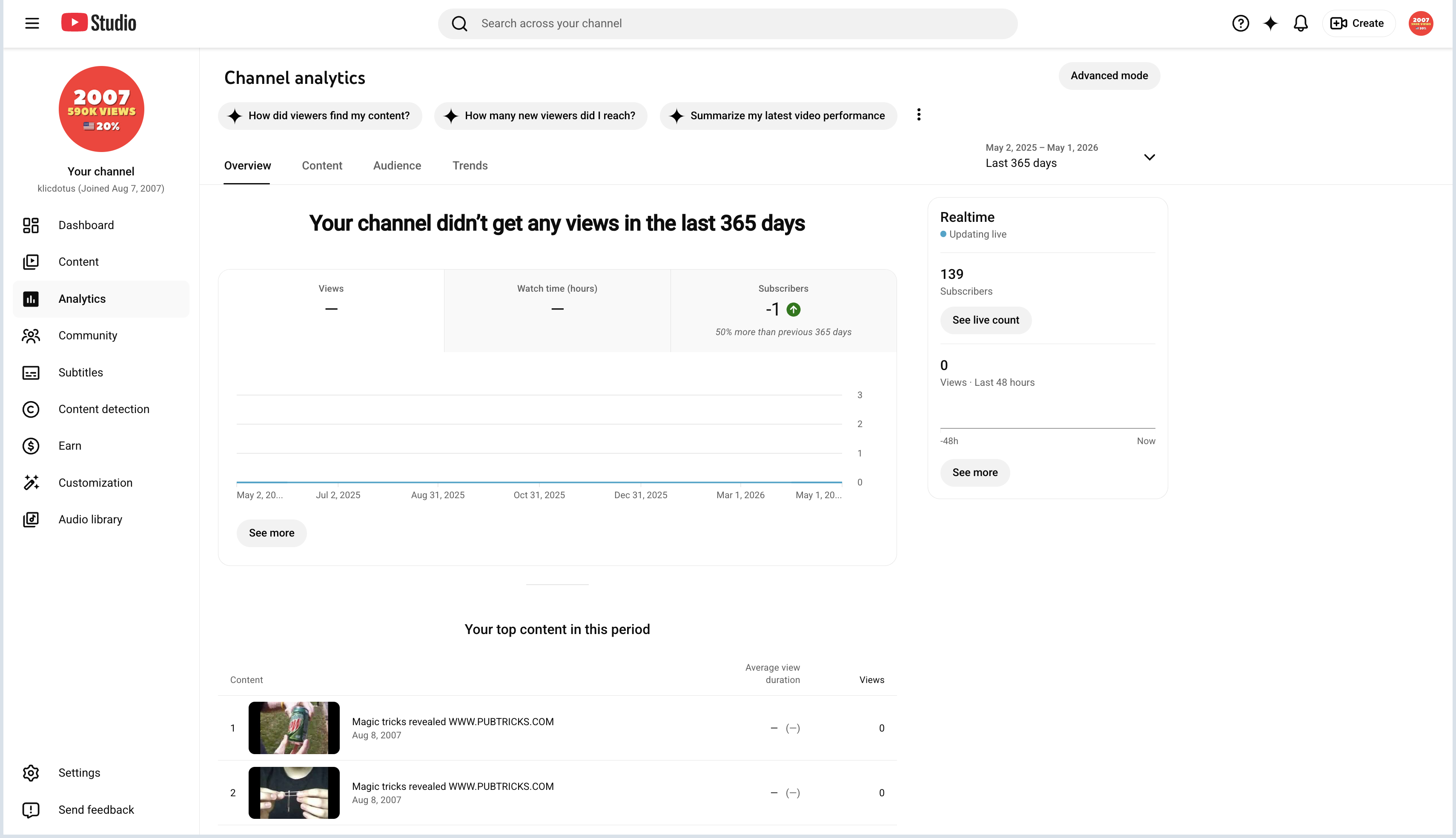
Task: Click 'Views · Last 48 hours' label
Action: 987,382
